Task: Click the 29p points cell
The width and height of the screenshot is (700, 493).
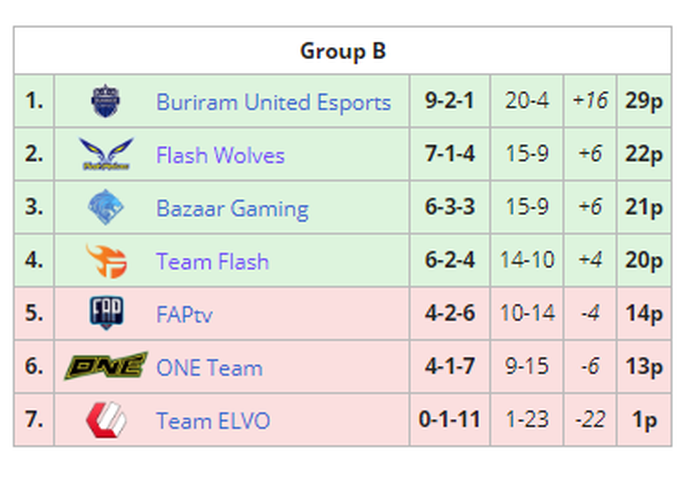Action: coord(644,100)
